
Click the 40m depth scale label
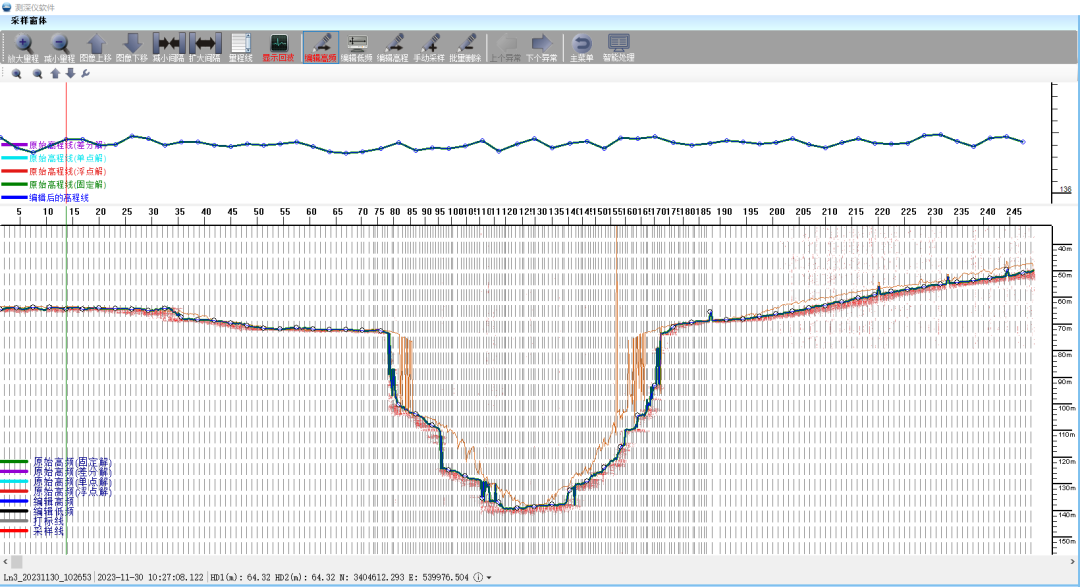(1066, 249)
